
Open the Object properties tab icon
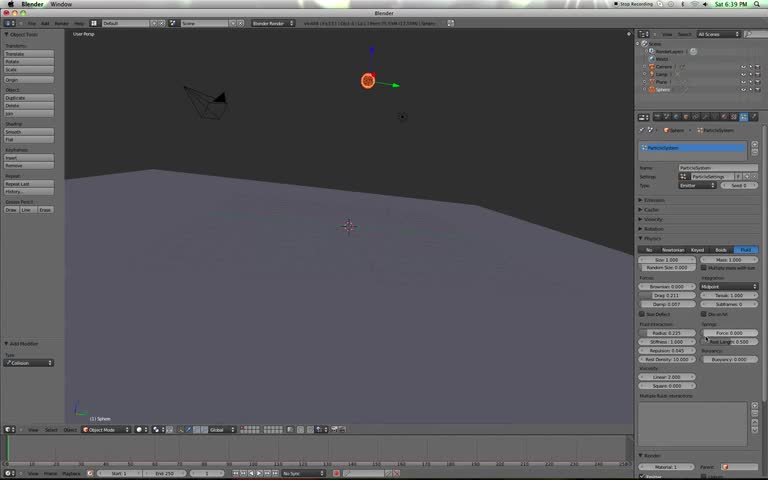(x=686, y=117)
